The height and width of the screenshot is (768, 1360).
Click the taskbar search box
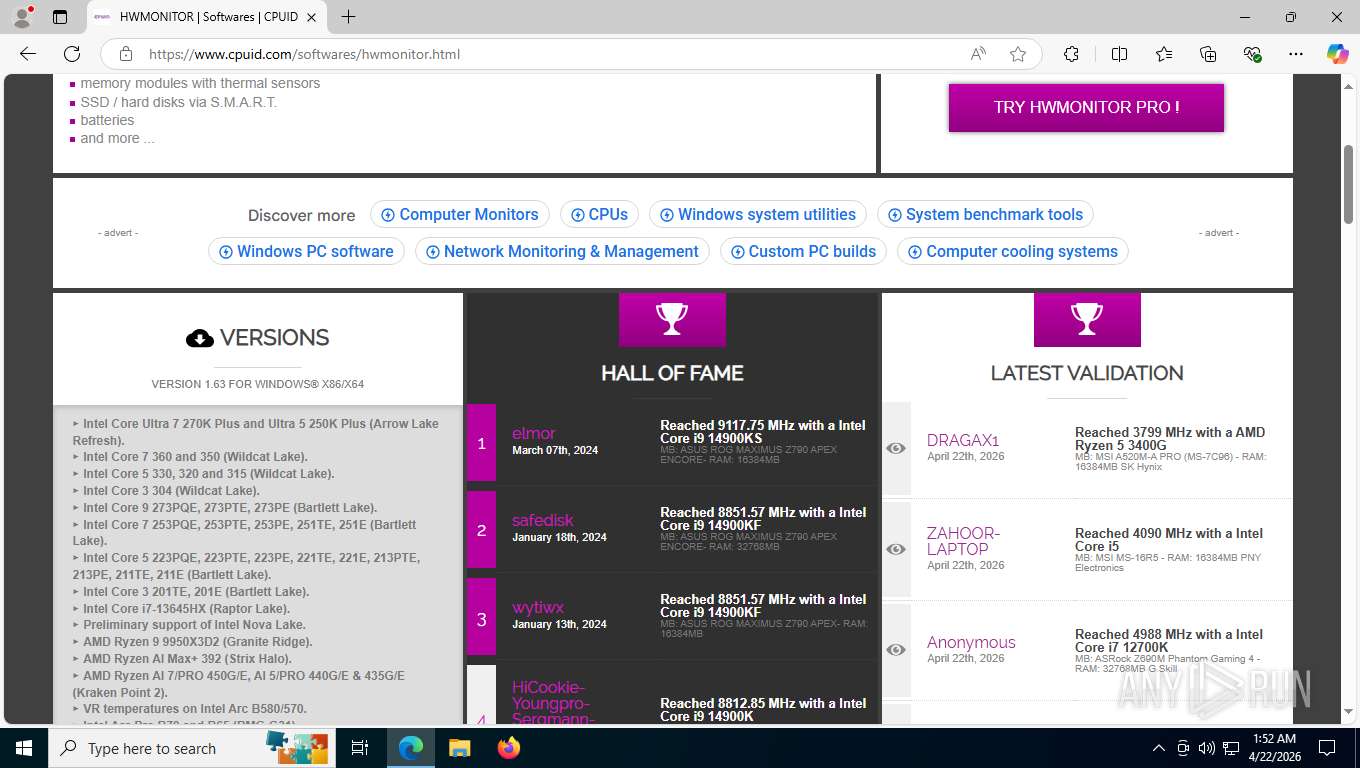tap(193, 748)
